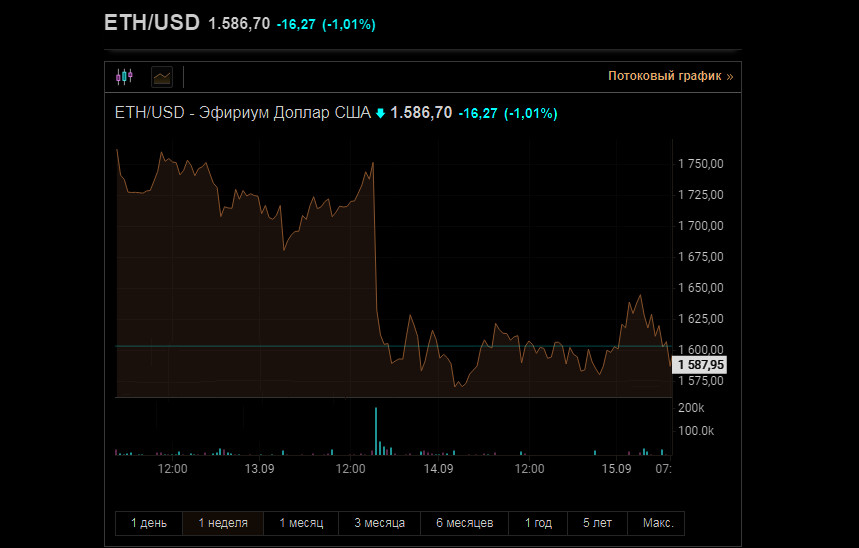This screenshot has width=859, height=548.
Task: Choose the 5 лет period
Action: click(x=597, y=523)
